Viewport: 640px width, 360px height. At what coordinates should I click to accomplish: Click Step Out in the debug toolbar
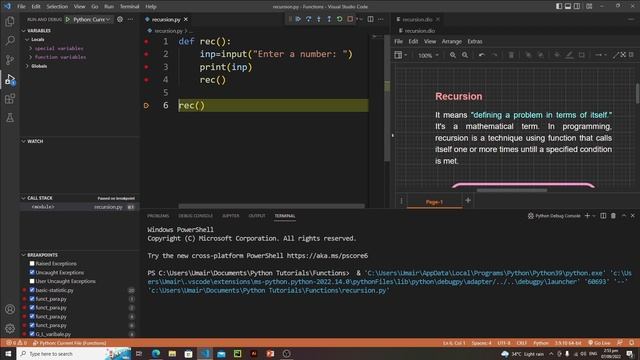point(329,19)
